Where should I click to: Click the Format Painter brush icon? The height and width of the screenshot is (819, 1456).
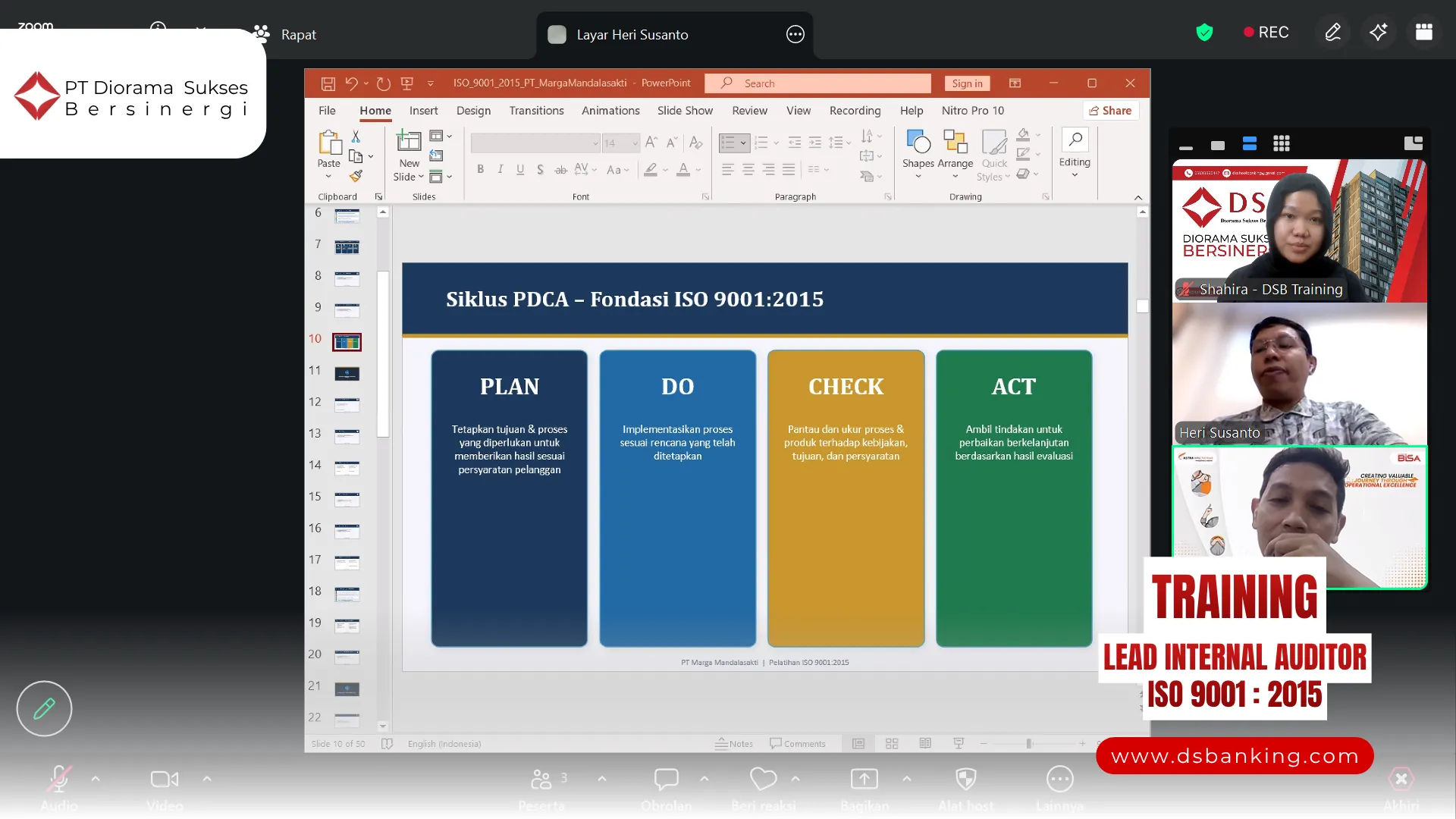point(356,176)
